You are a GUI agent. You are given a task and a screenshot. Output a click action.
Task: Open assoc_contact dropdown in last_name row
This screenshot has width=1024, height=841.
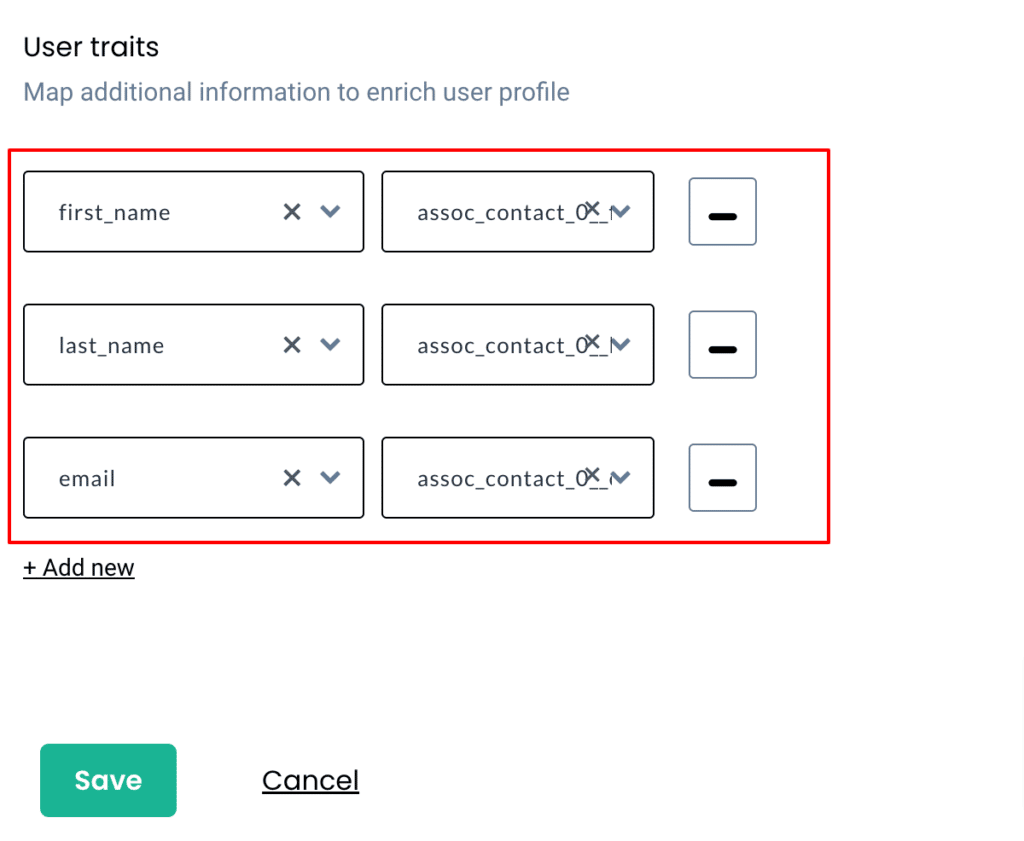[x=620, y=345]
